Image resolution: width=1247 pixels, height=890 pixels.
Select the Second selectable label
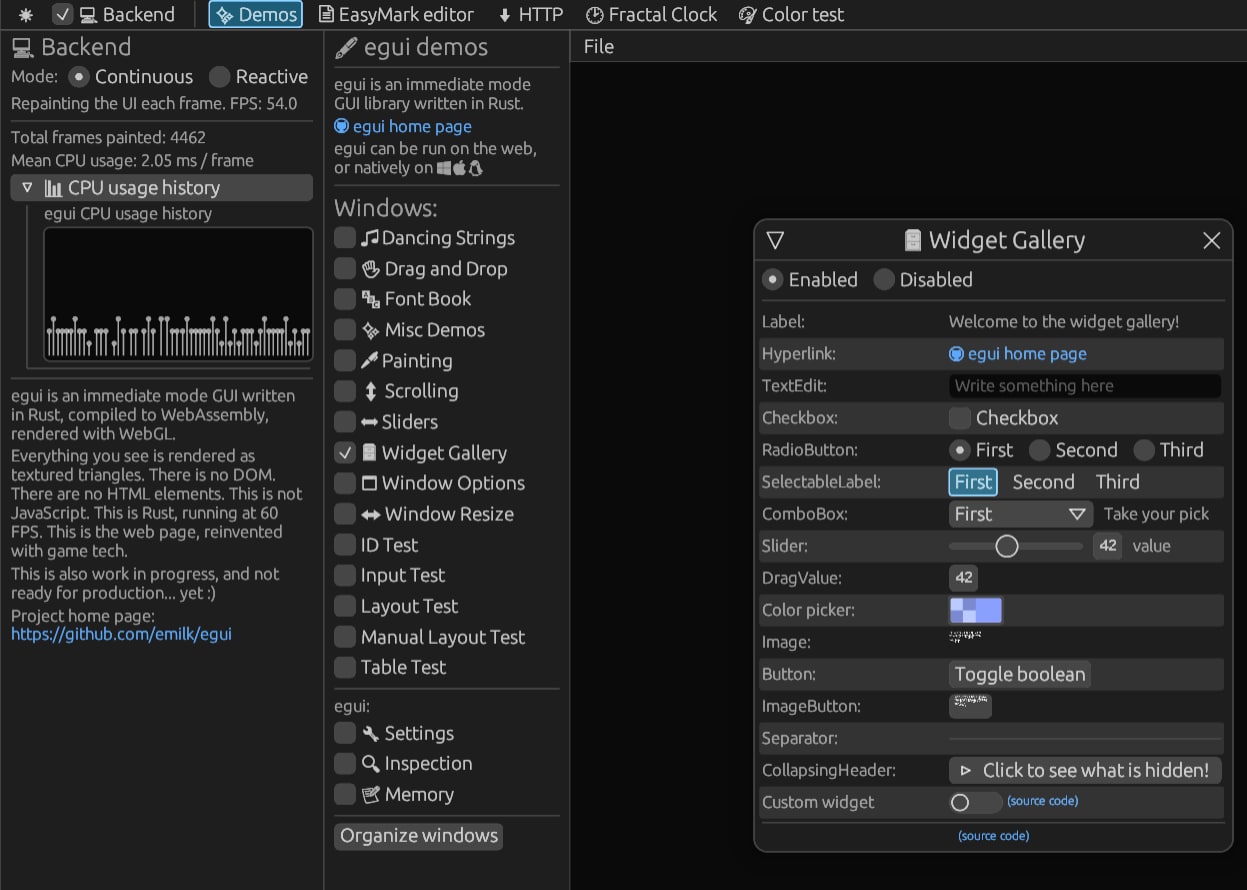[x=1043, y=482]
